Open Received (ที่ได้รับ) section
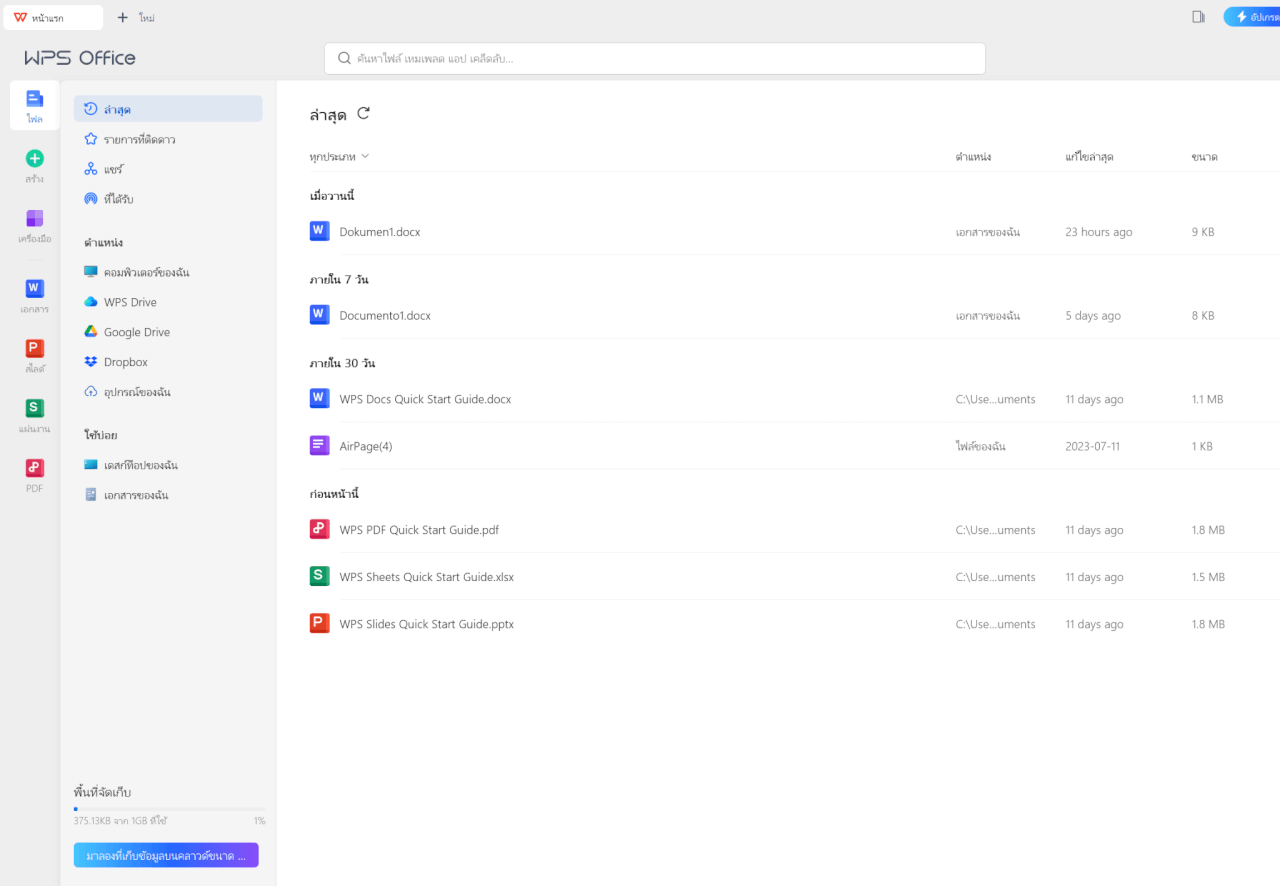Screen dimensions: 1280x886 [x=168, y=199]
